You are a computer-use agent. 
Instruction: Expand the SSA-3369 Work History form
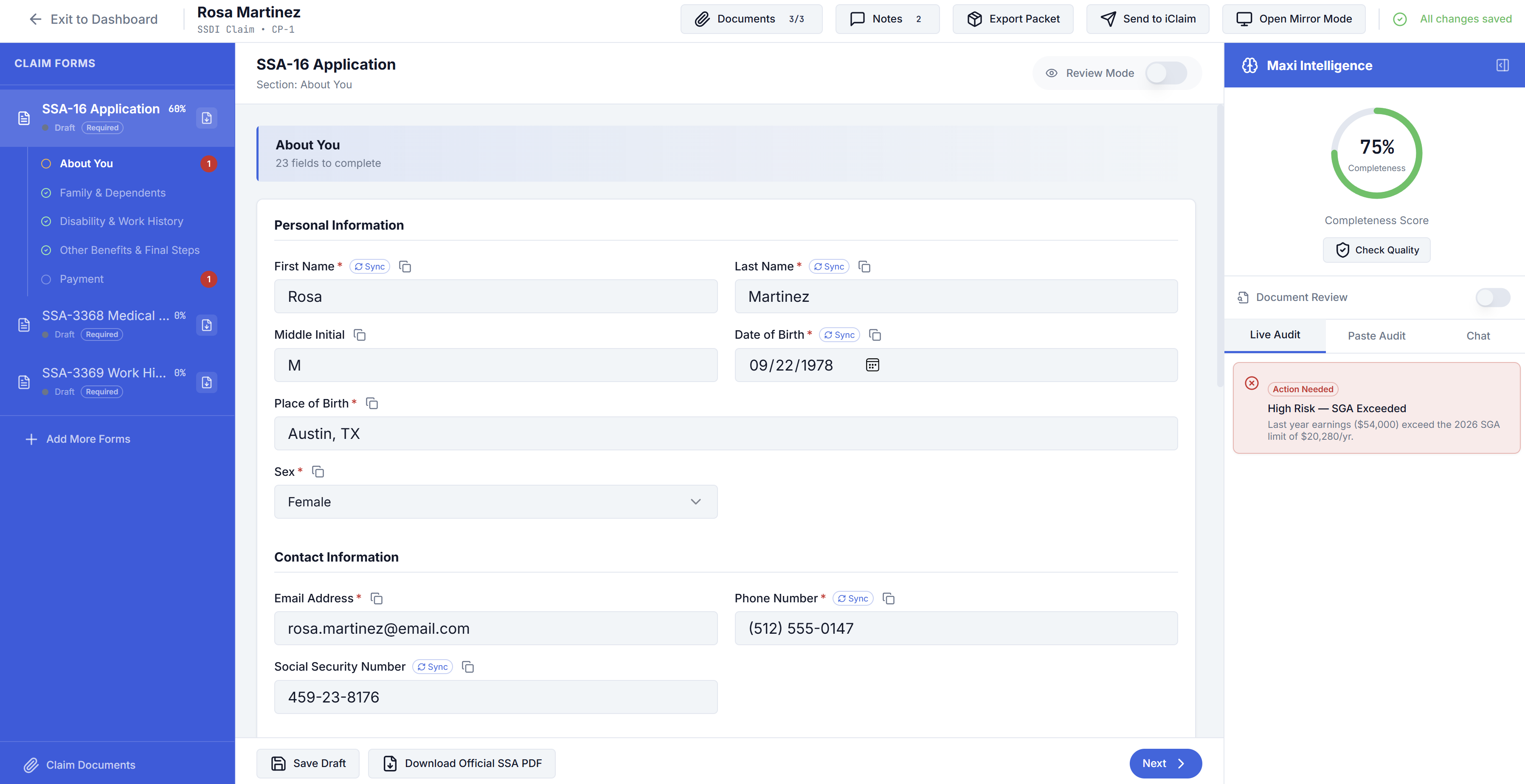pos(104,374)
